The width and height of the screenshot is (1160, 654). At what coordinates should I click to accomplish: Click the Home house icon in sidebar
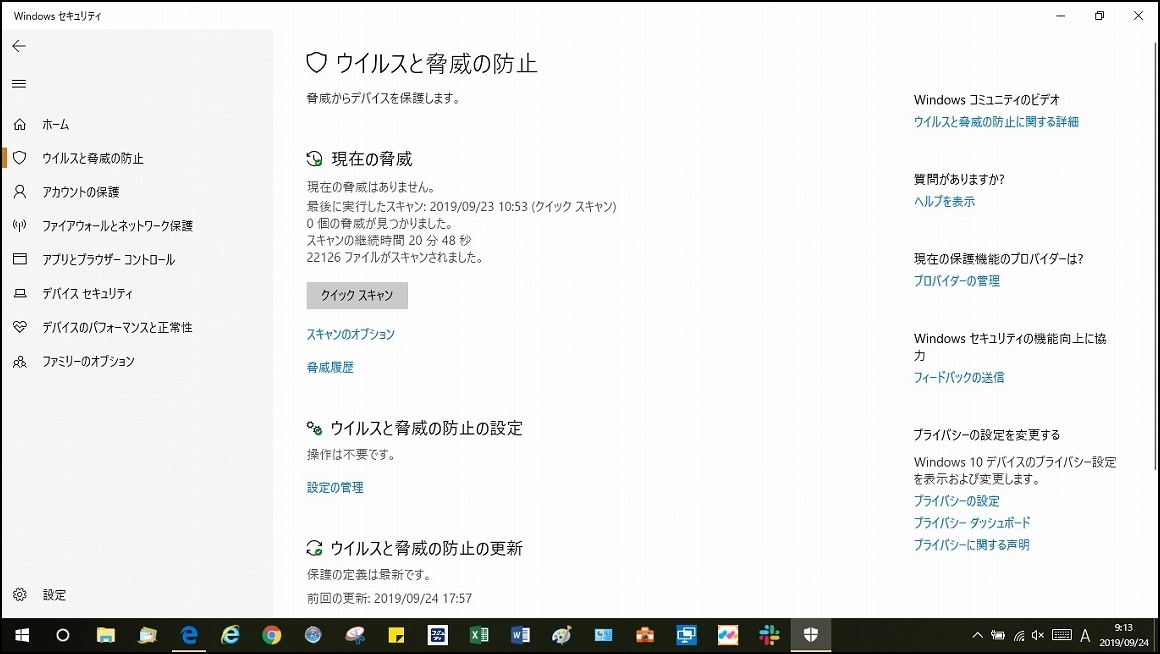20,124
